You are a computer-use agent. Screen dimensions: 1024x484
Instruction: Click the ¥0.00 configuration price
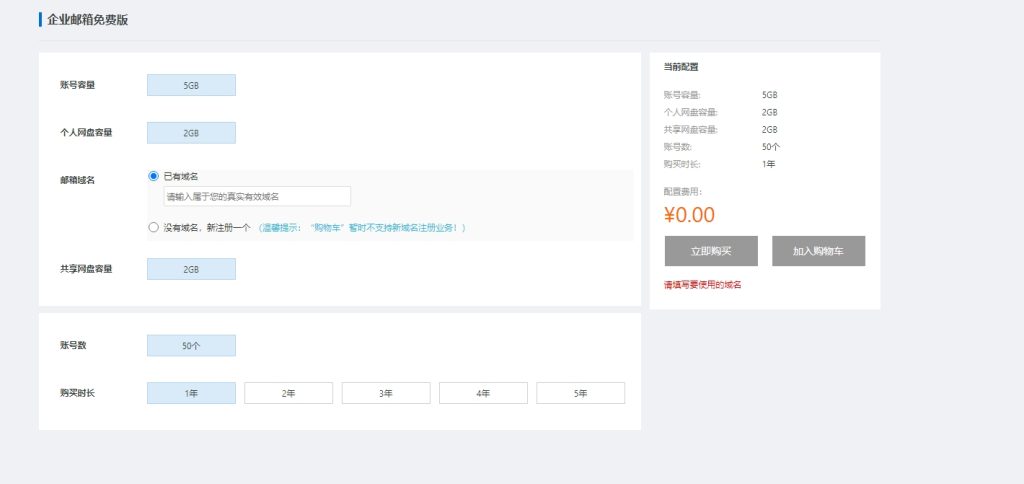[x=689, y=215]
